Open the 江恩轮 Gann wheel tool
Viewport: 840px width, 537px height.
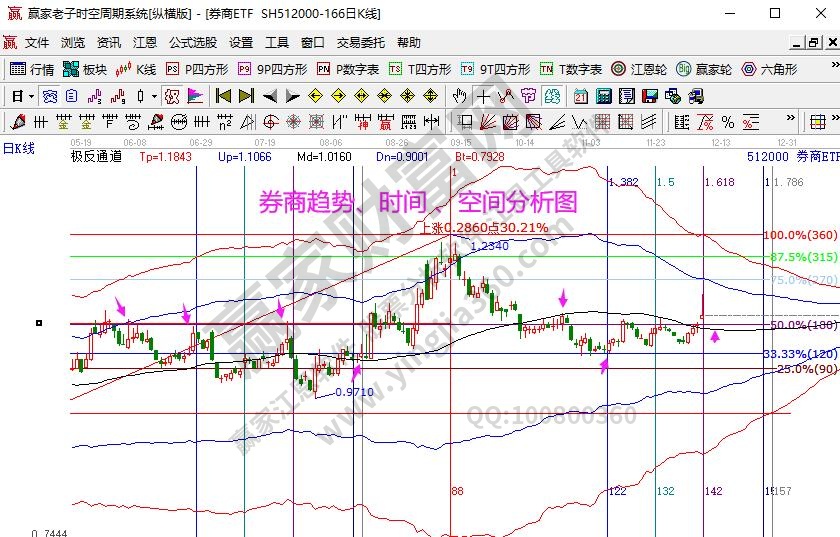(638, 69)
